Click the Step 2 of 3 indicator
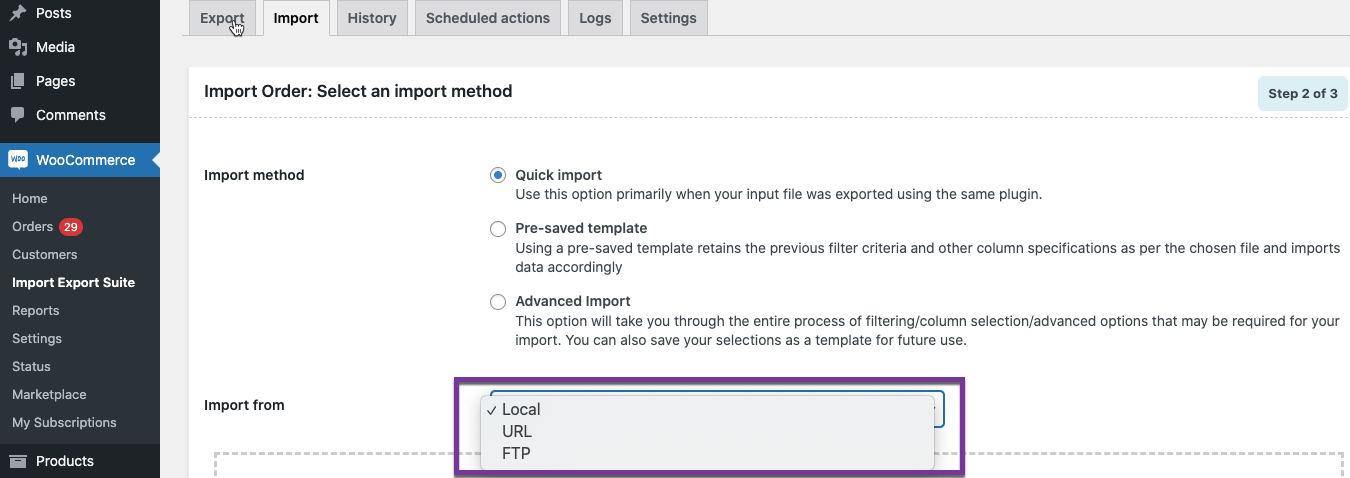This screenshot has height=478, width=1350. click(1303, 94)
